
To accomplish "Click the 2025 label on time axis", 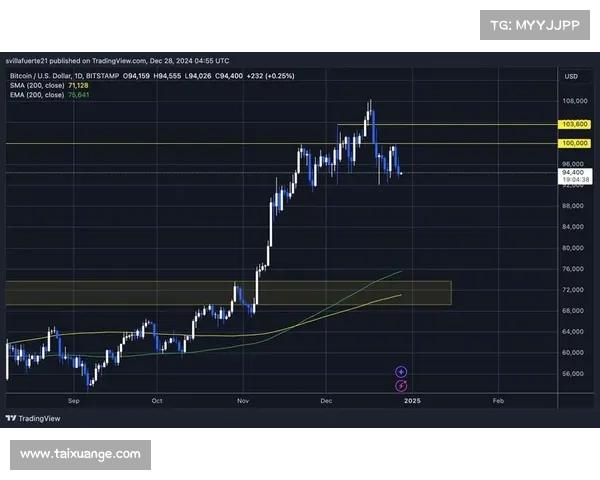I will pyautogui.click(x=411, y=400).
